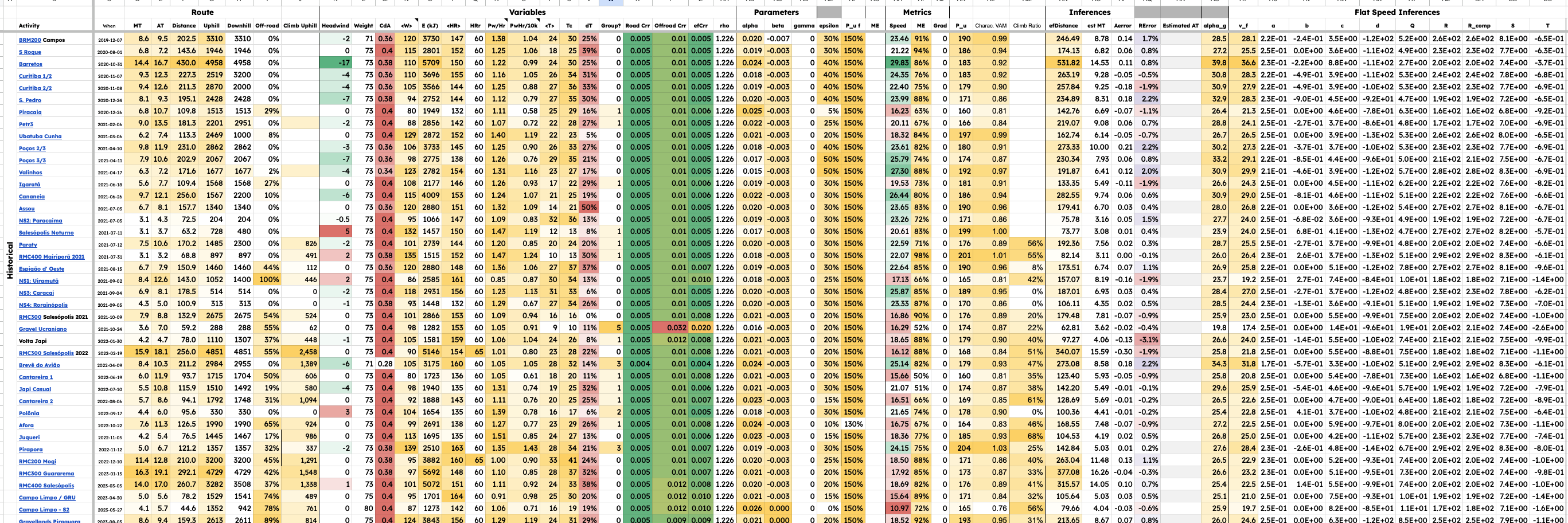Open the Curitiba 1/2 link
Image resolution: width=1568 pixels, height=523 pixels.
click(x=36, y=76)
